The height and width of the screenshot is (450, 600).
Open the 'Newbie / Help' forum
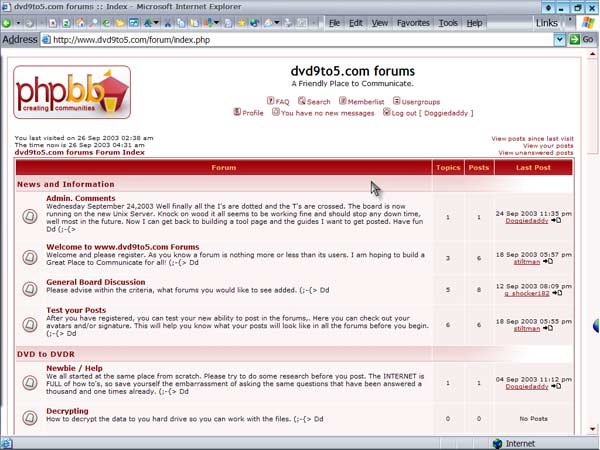(74, 368)
